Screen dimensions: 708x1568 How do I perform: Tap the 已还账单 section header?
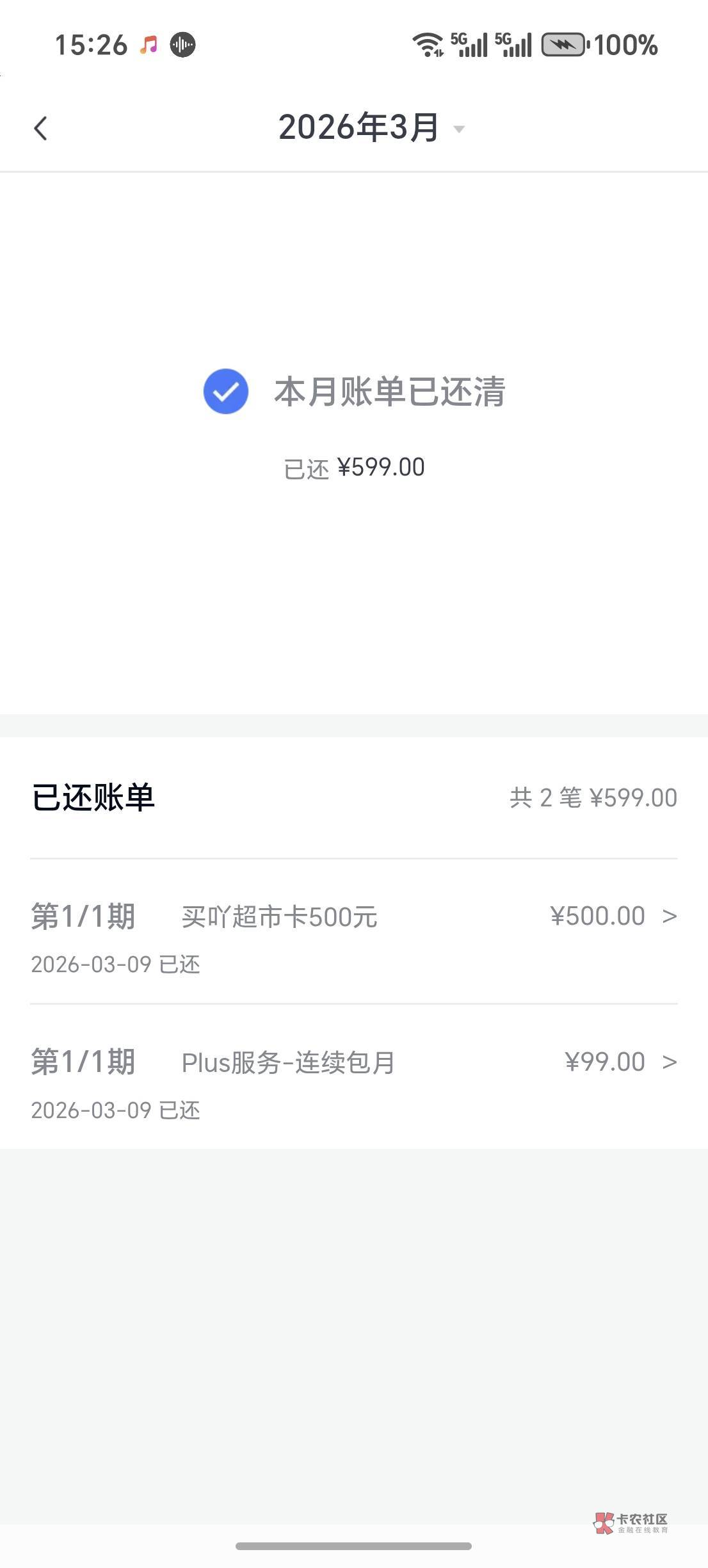pyautogui.click(x=93, y=797)
